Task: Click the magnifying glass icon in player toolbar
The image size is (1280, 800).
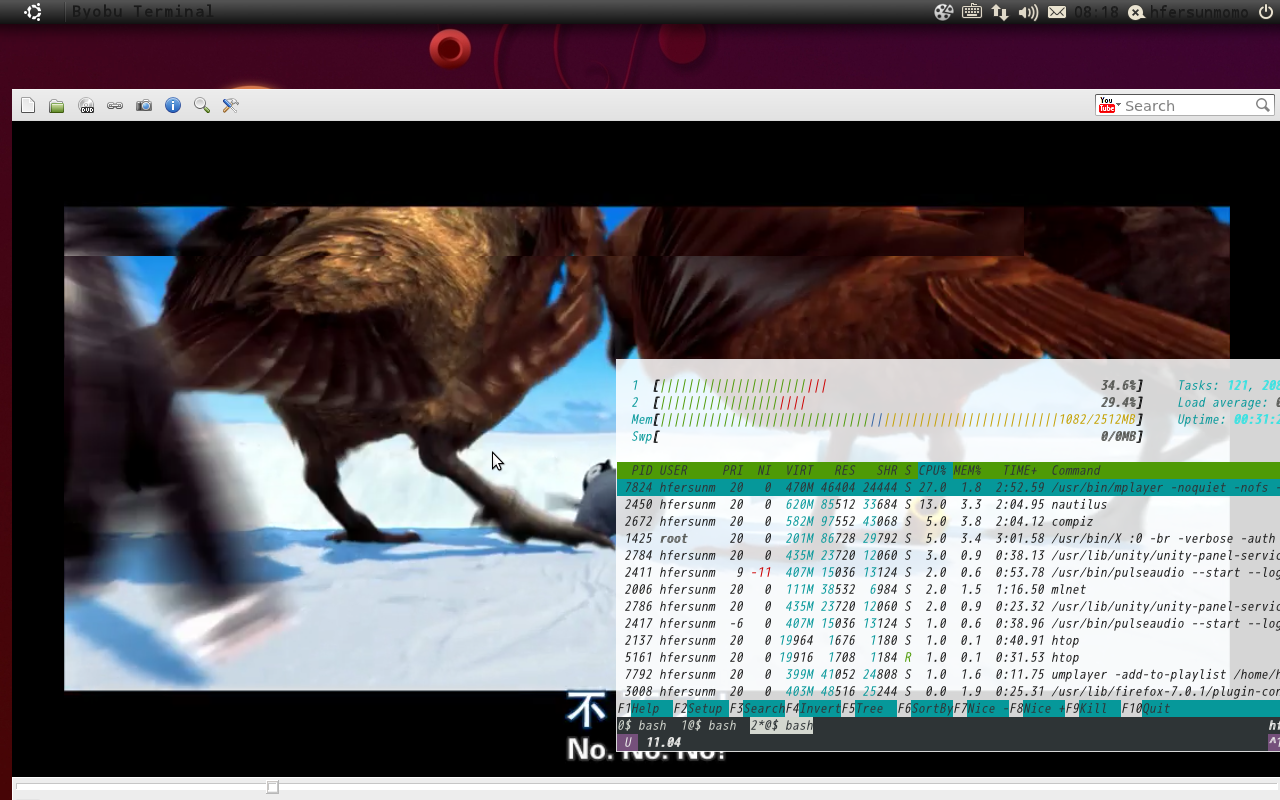Action: [x=202, y=105]
